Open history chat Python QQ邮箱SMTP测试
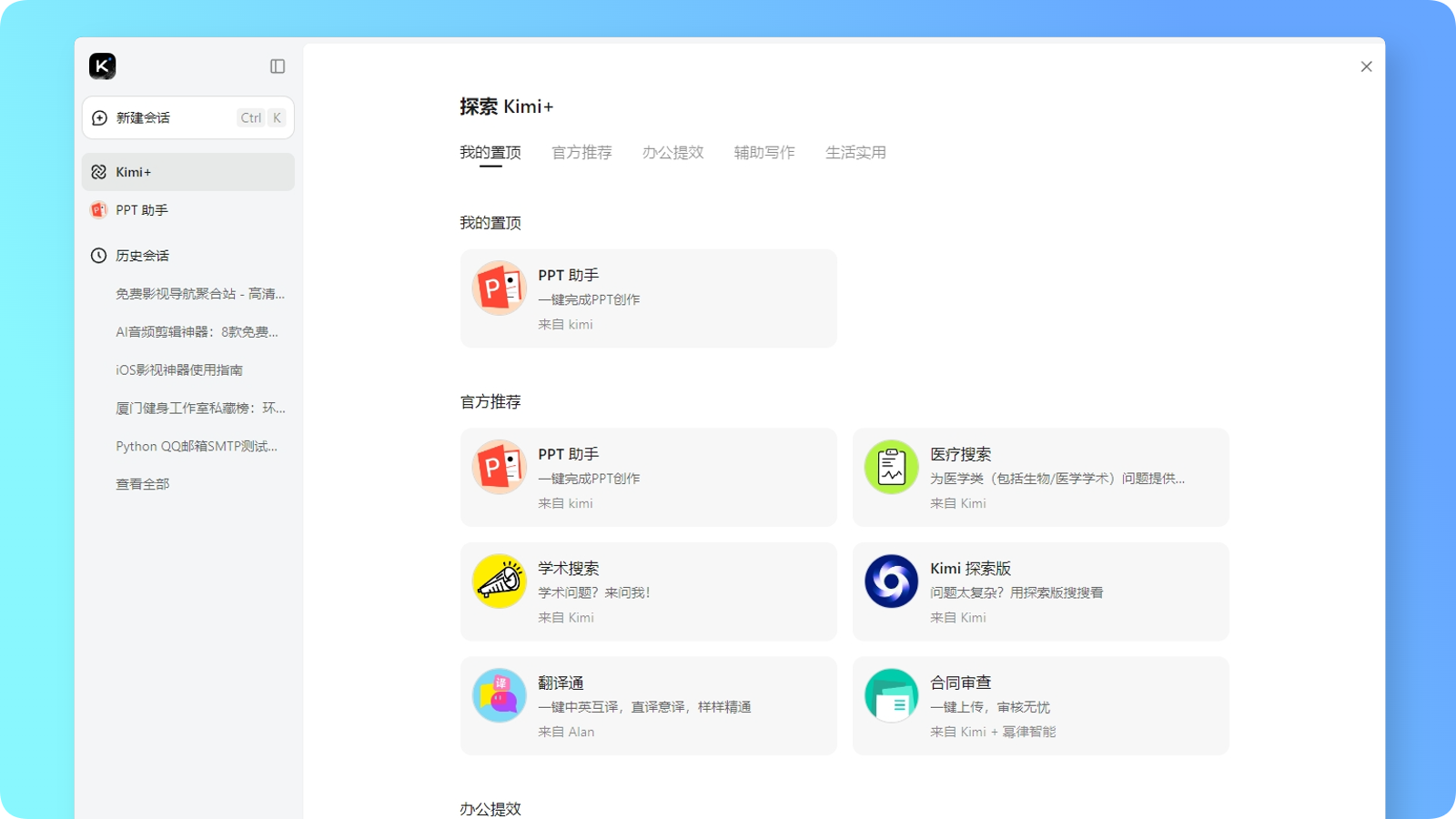 coord(197,447)
